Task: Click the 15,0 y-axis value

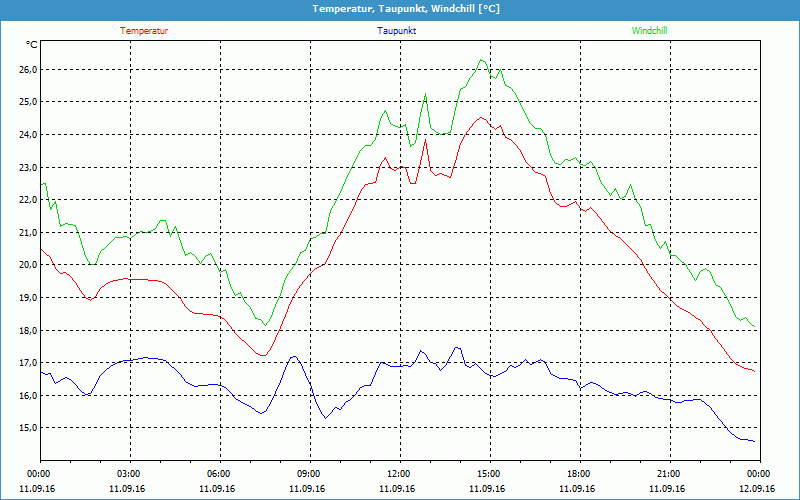Action: [26, 428]
